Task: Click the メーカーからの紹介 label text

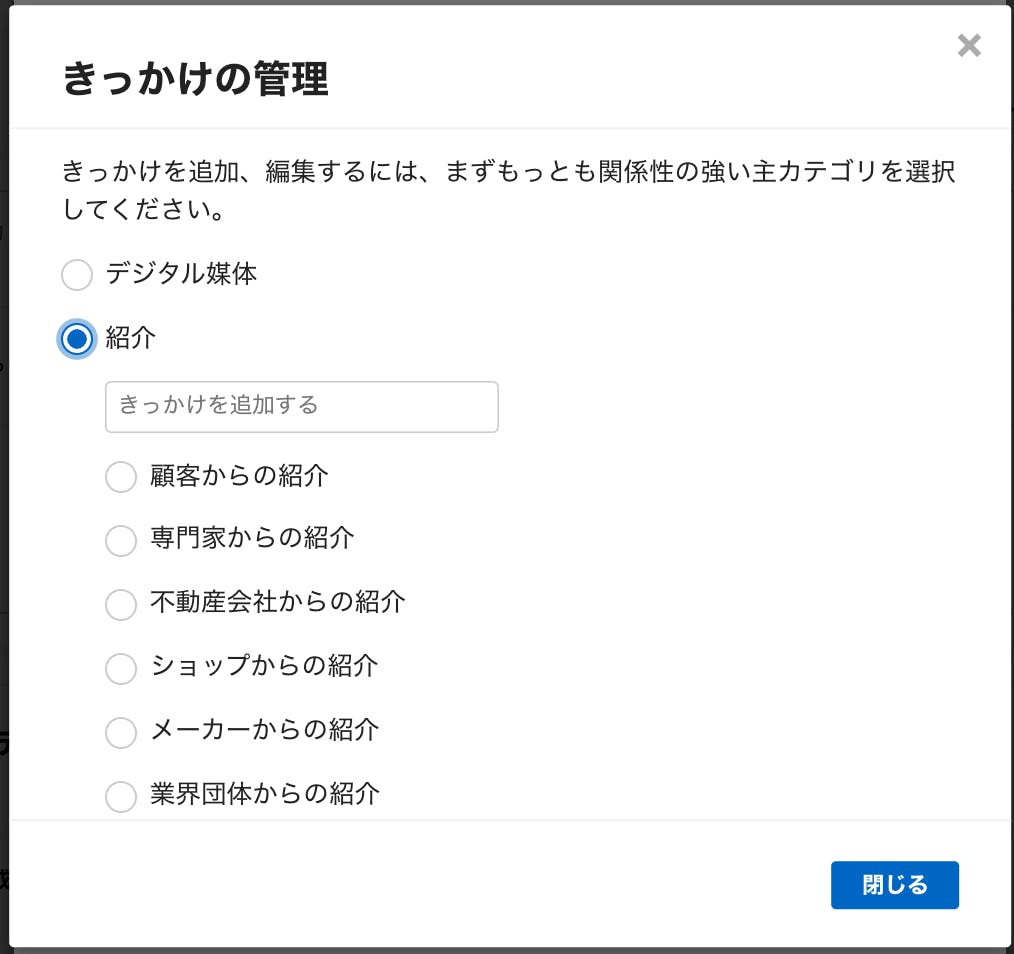Action: (264, 730)
